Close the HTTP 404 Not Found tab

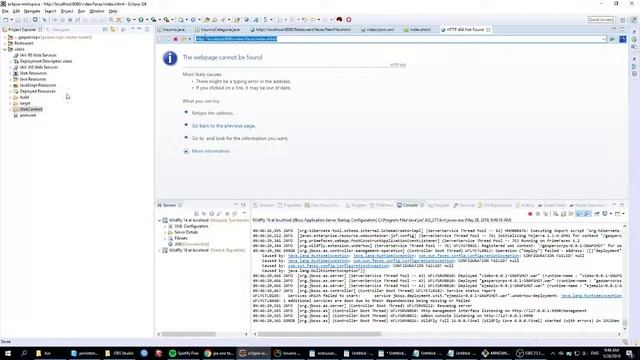click(488, 29)
